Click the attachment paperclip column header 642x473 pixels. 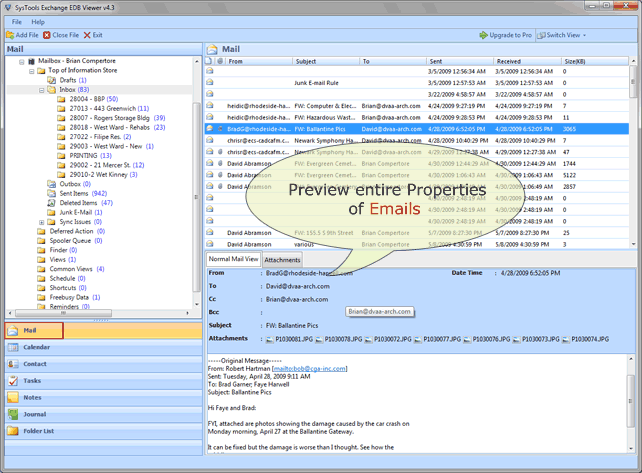[x=220, y=61]
